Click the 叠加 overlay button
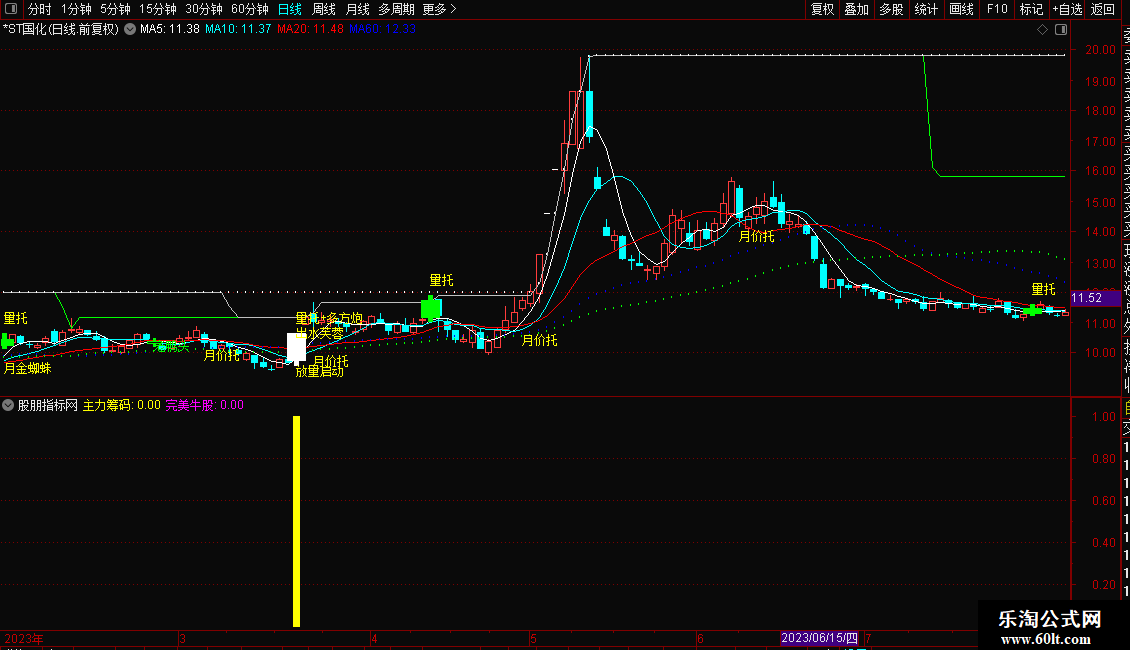This screenshot has width=1130, height=650. coord(857,9)
